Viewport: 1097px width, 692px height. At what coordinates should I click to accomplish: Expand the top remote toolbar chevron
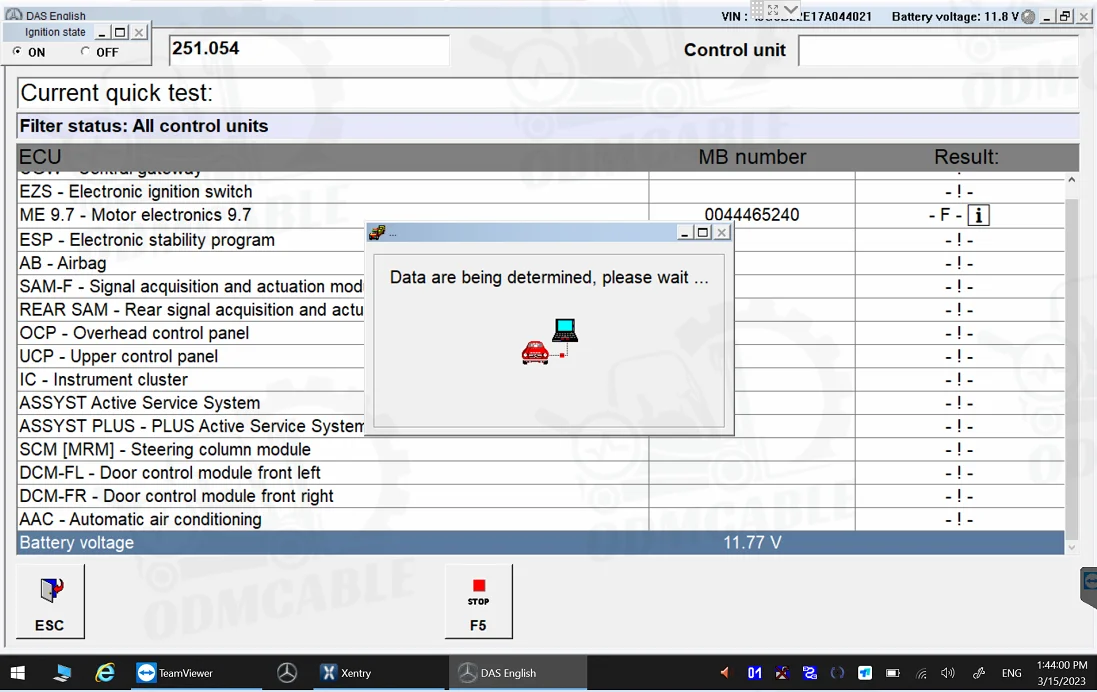tap(791, 10)
